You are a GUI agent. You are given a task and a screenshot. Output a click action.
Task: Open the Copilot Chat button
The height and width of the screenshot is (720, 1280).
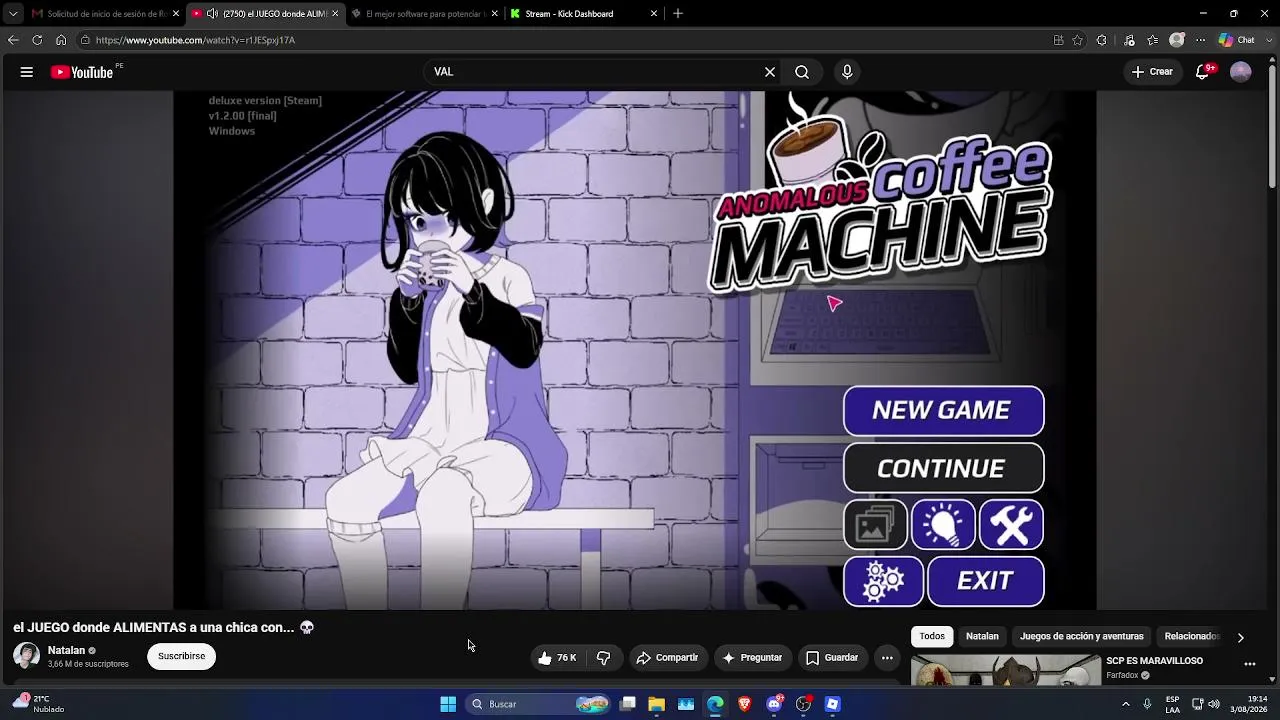(x=1237, y=40)
